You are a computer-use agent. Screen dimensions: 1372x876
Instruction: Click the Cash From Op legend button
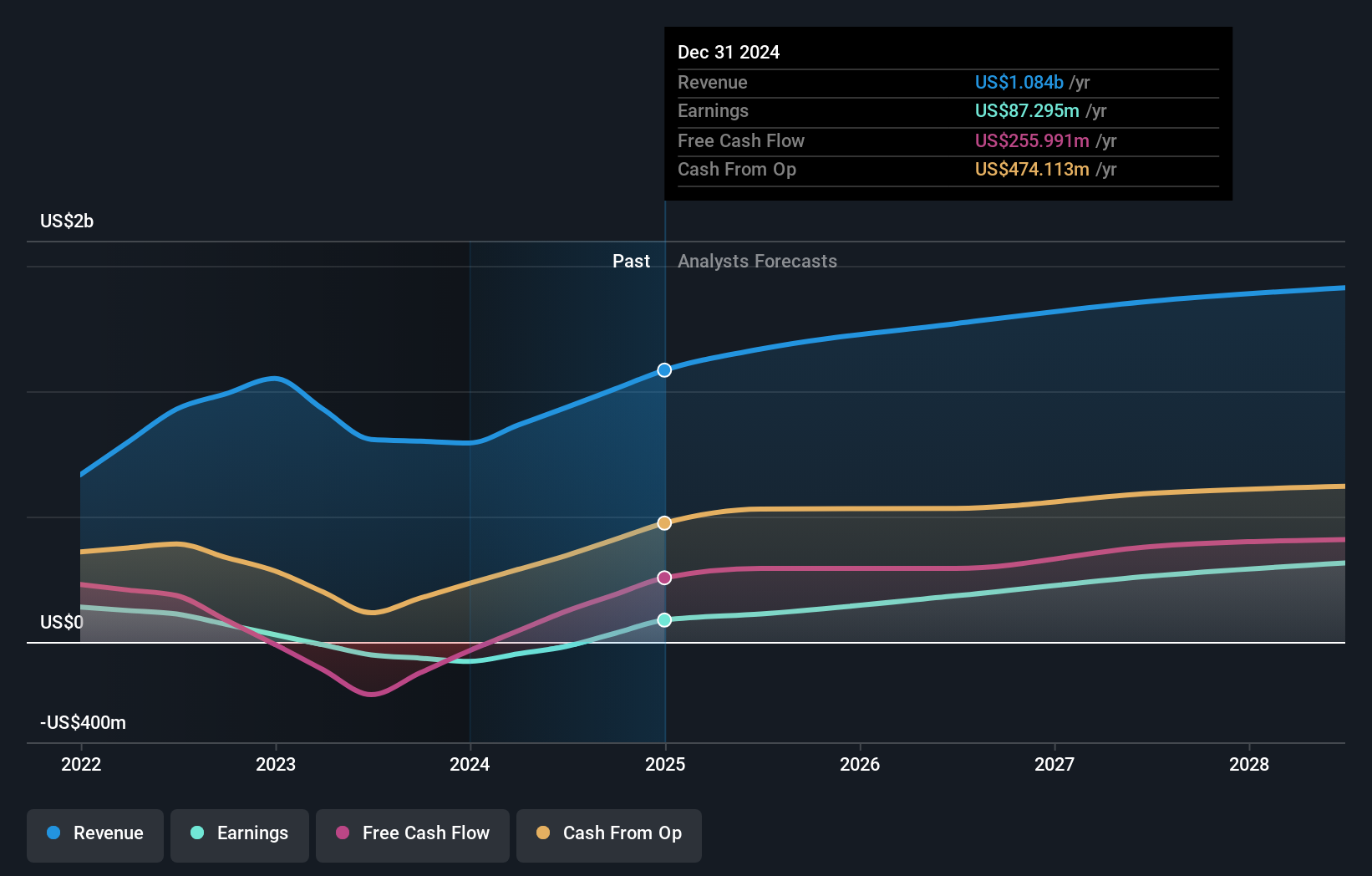[608, 834]
